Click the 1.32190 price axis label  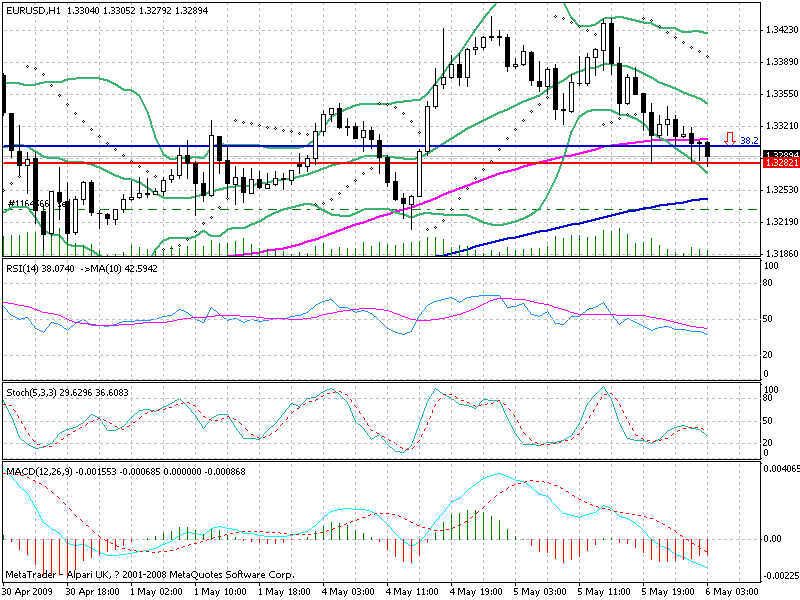(782, 221)
